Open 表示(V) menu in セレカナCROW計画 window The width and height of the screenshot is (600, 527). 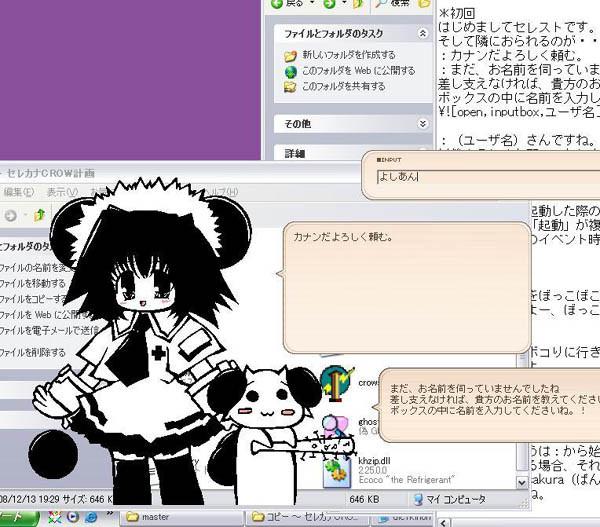[x=62, y=192]
